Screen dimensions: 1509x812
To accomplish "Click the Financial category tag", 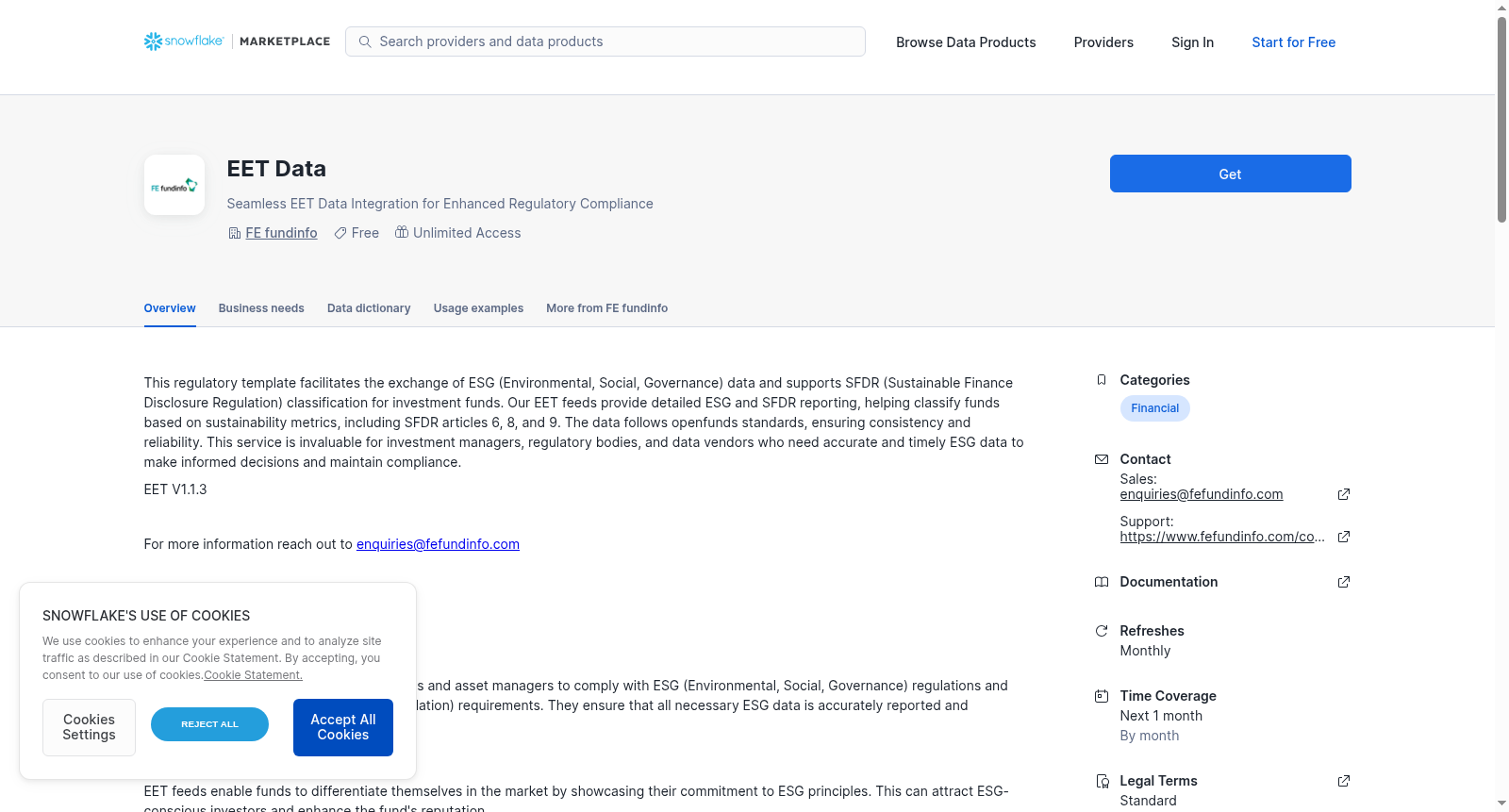I will click(x=1154, y=408).
